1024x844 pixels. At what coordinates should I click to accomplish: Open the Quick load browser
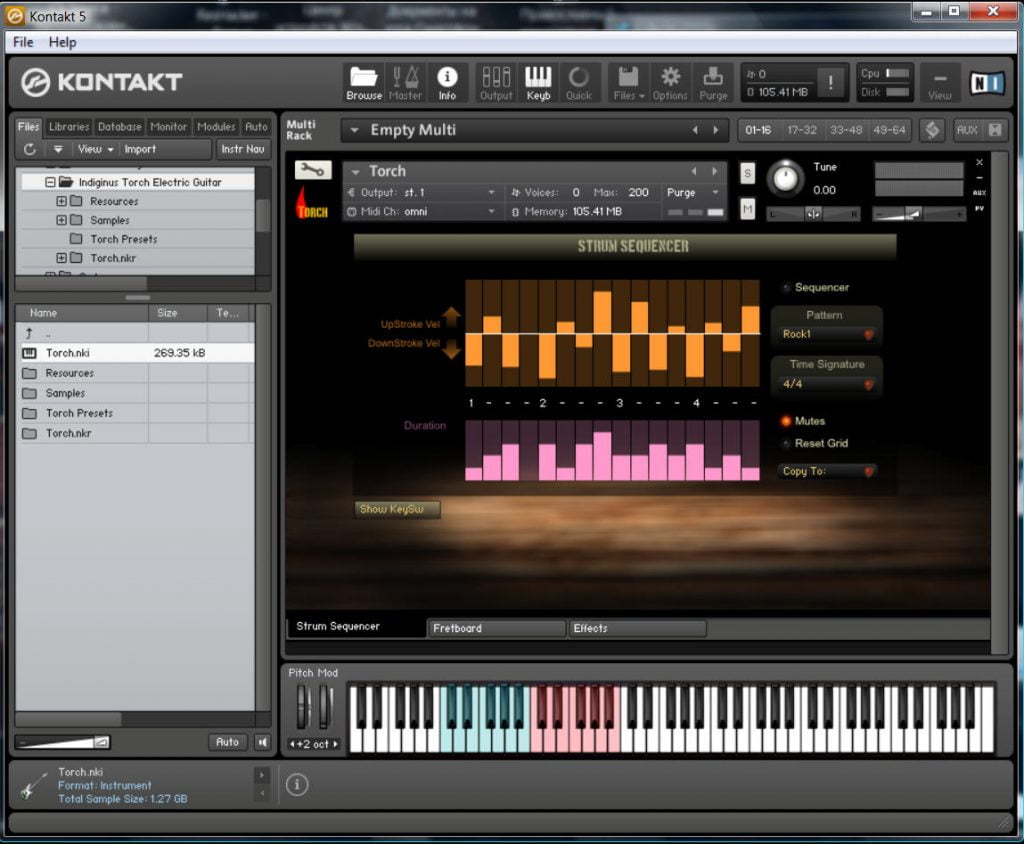579,83
